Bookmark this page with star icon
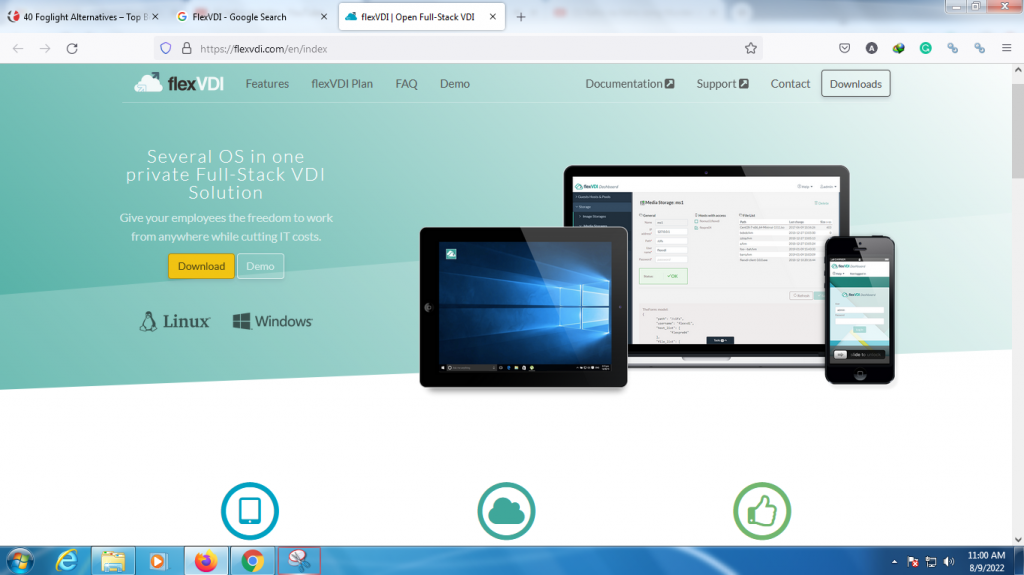1024x575 pixels. point(751,48)
